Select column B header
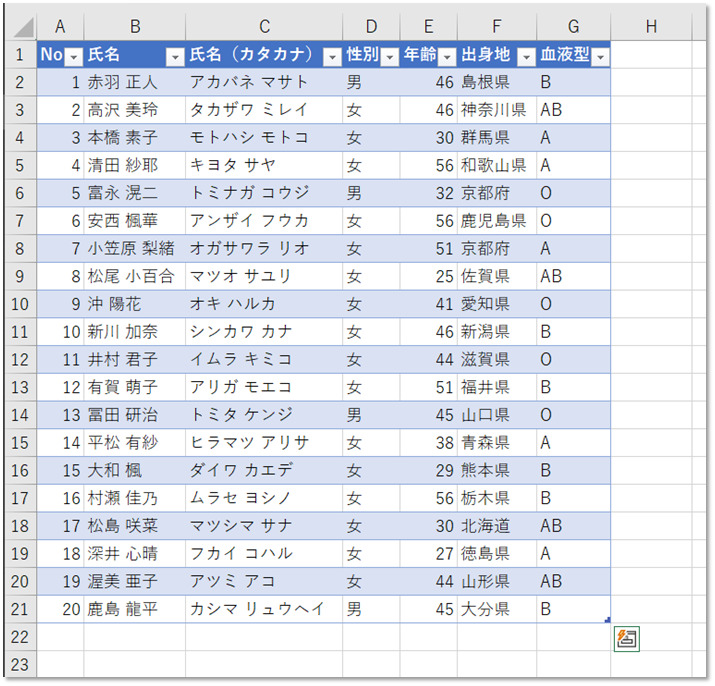715x686 pixels. coord(135,27)
